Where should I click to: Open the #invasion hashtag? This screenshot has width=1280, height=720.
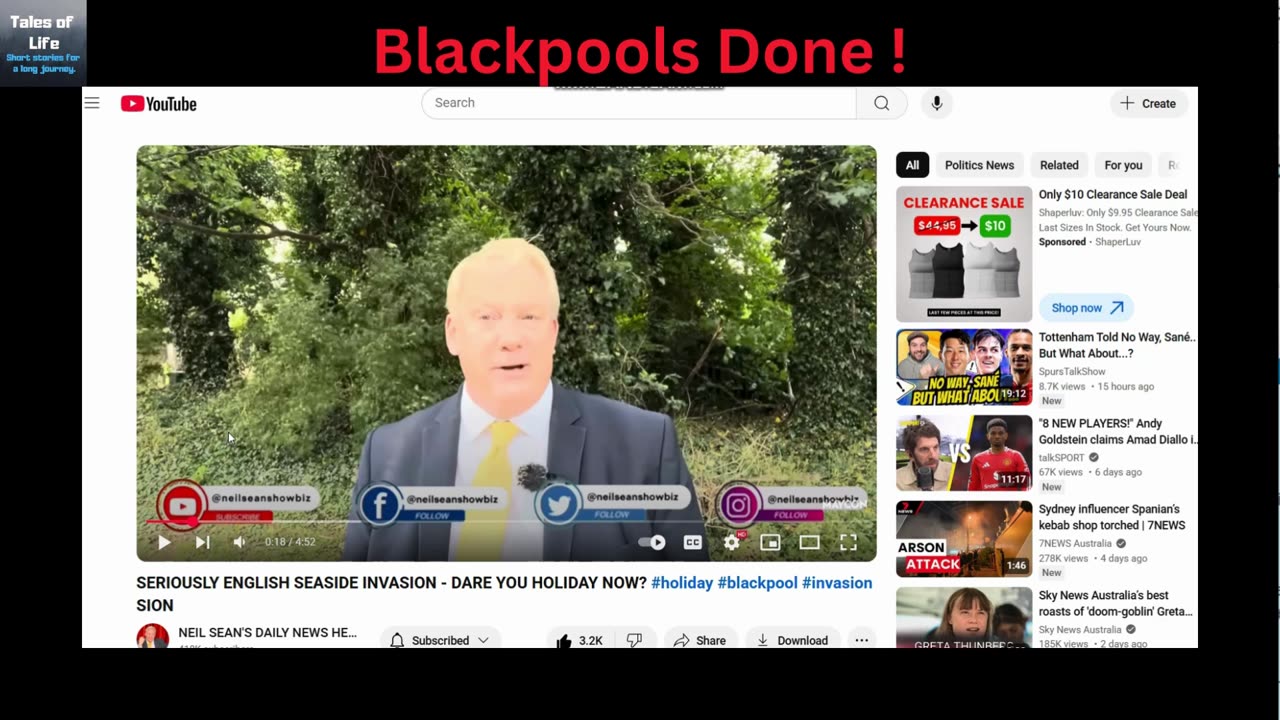tap(837, 583)
